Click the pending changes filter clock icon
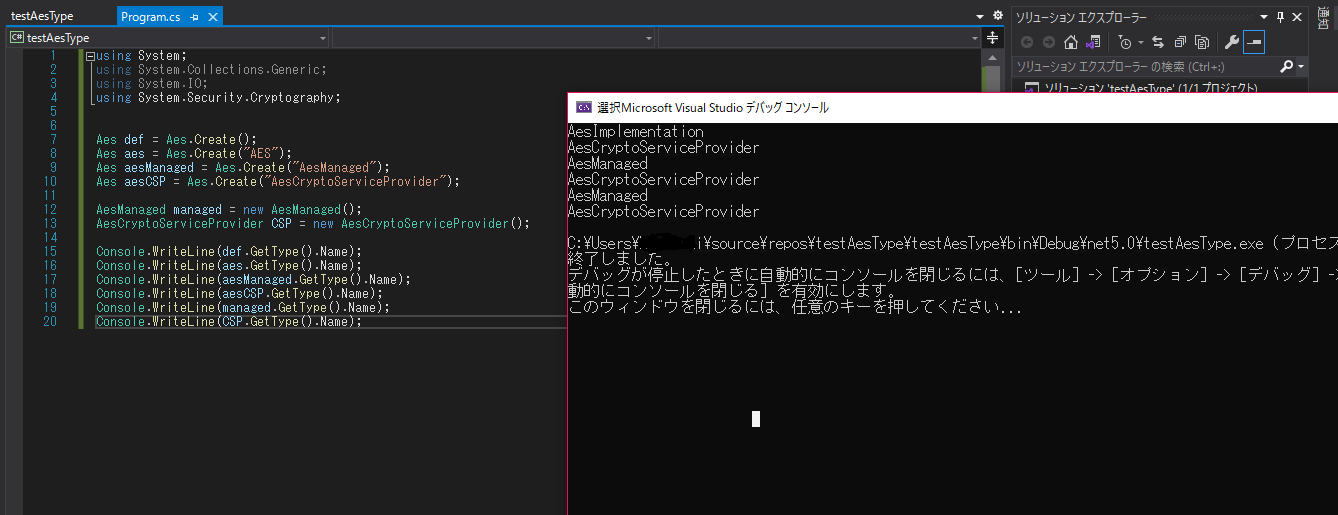Viewport: 1338px width, 515px height. point(1124,42)
